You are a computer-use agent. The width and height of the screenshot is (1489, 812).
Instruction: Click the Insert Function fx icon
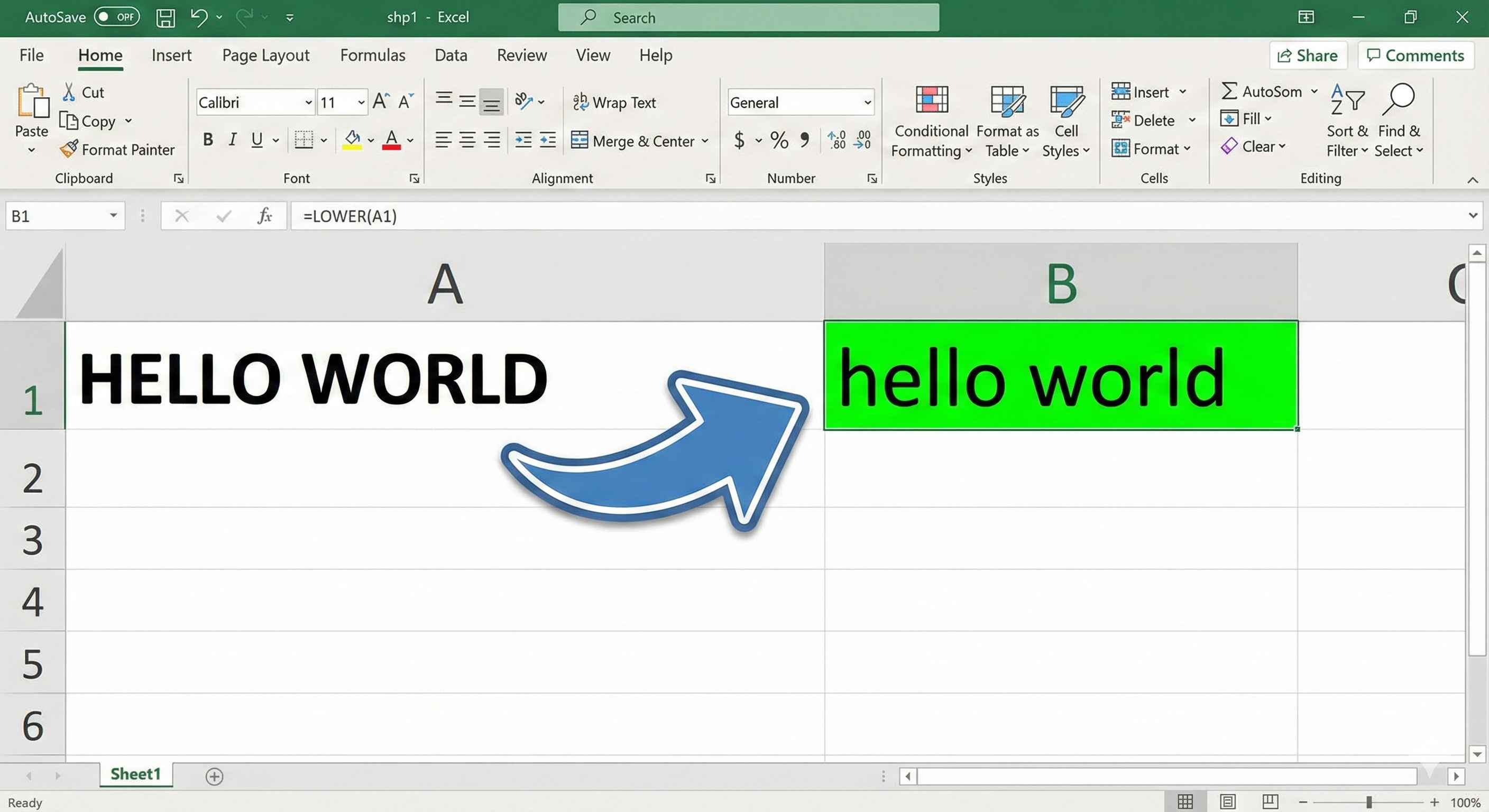264,216
